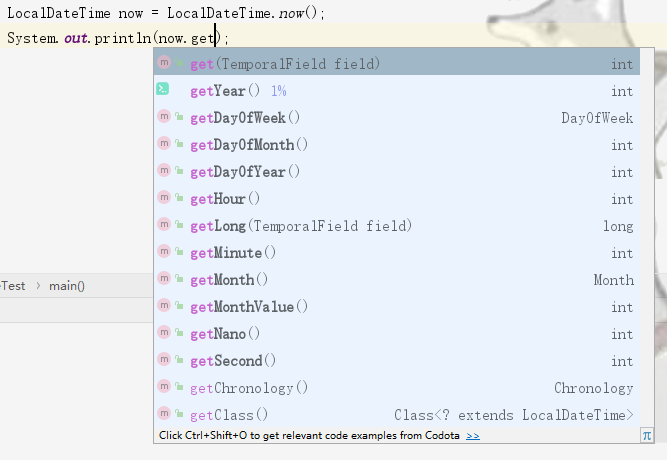Click main() in the breadcrumb bar

[x=67, y=286]
